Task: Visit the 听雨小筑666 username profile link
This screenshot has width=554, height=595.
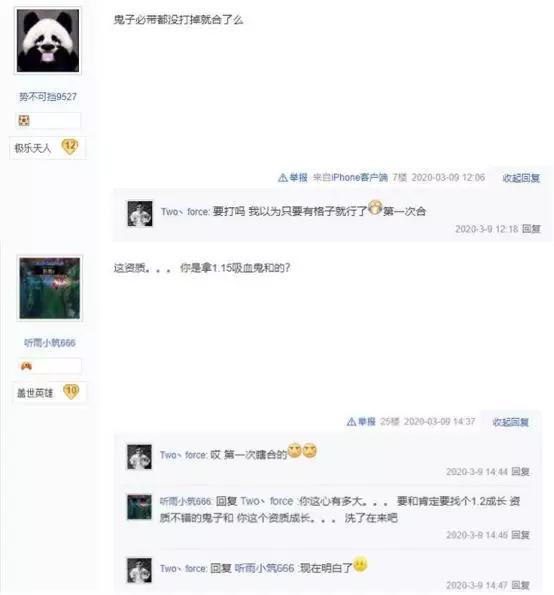Action: (50, 343)
